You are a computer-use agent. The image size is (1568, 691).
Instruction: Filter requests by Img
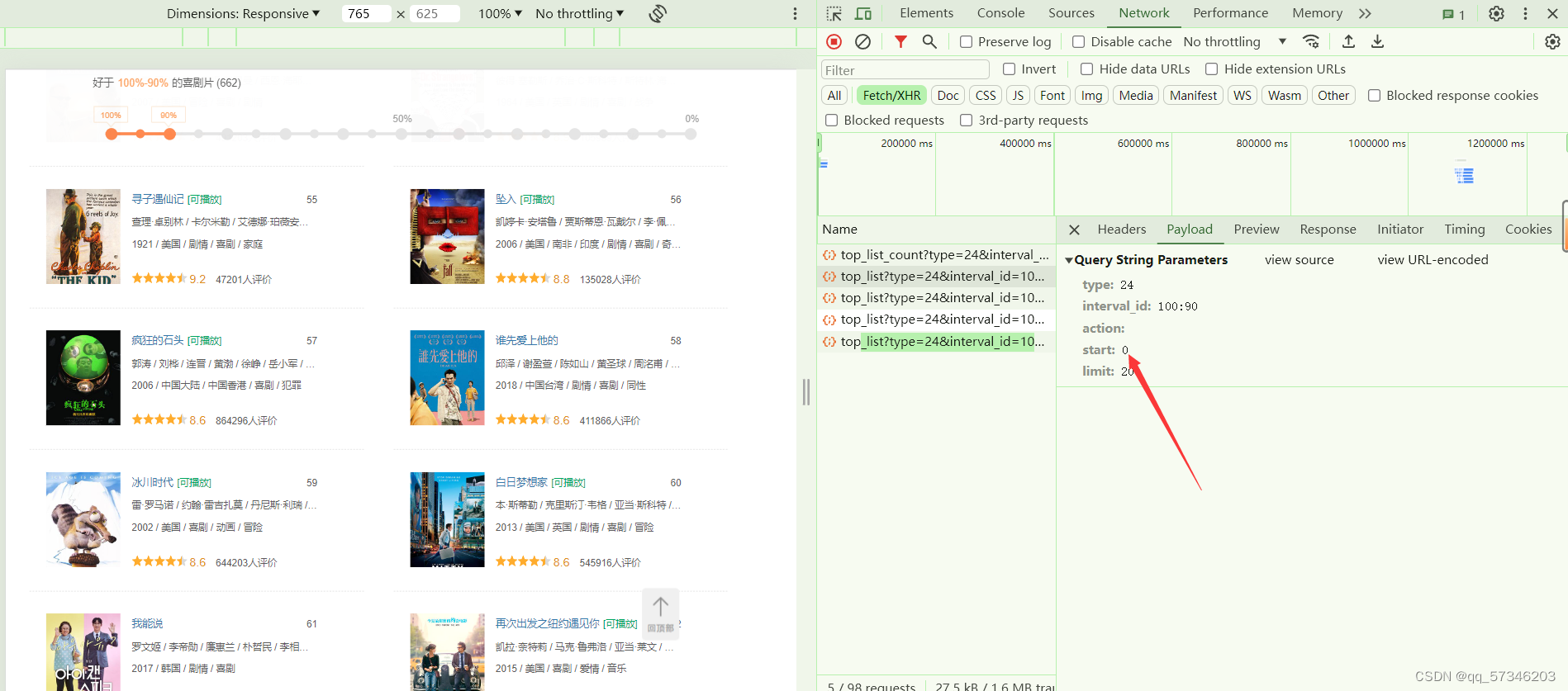pos(1091,96)
